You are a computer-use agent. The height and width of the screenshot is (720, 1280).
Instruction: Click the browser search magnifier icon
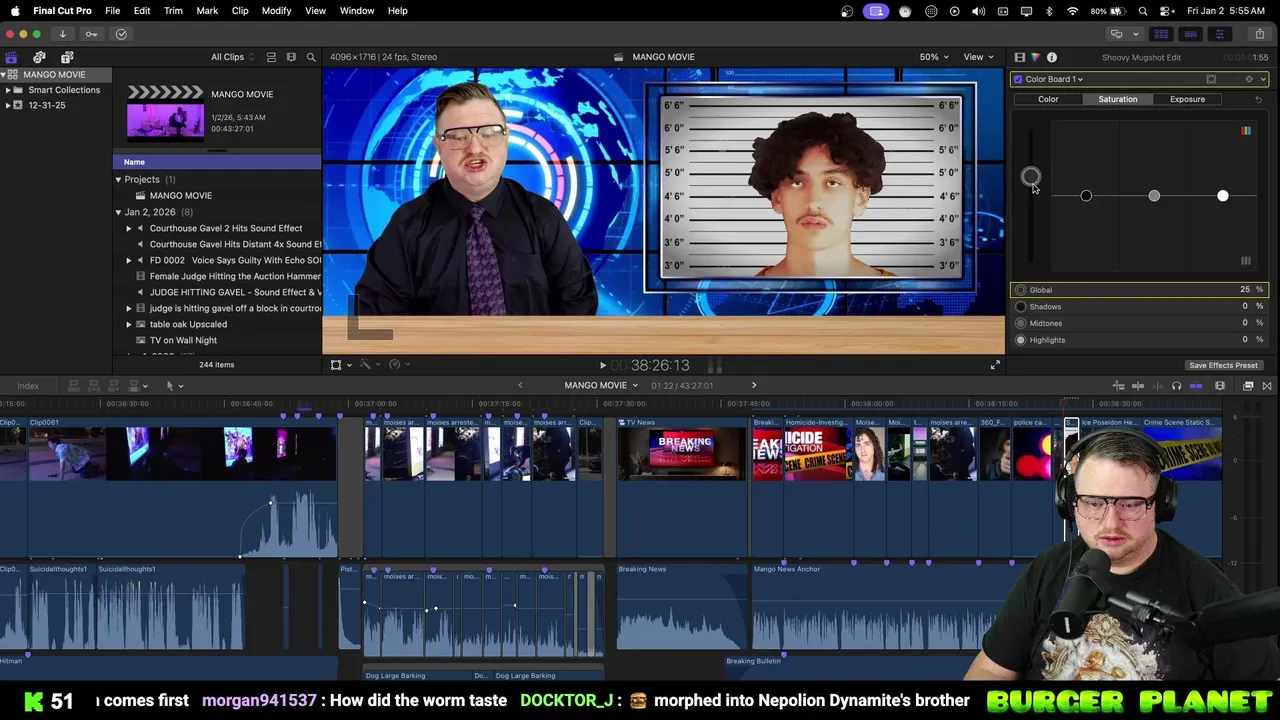(x=311, y=57)
